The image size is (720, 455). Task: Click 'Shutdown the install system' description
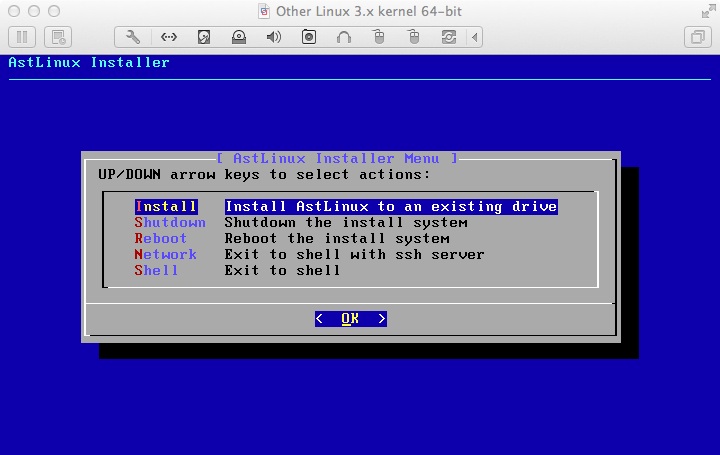tap(346, 223)
